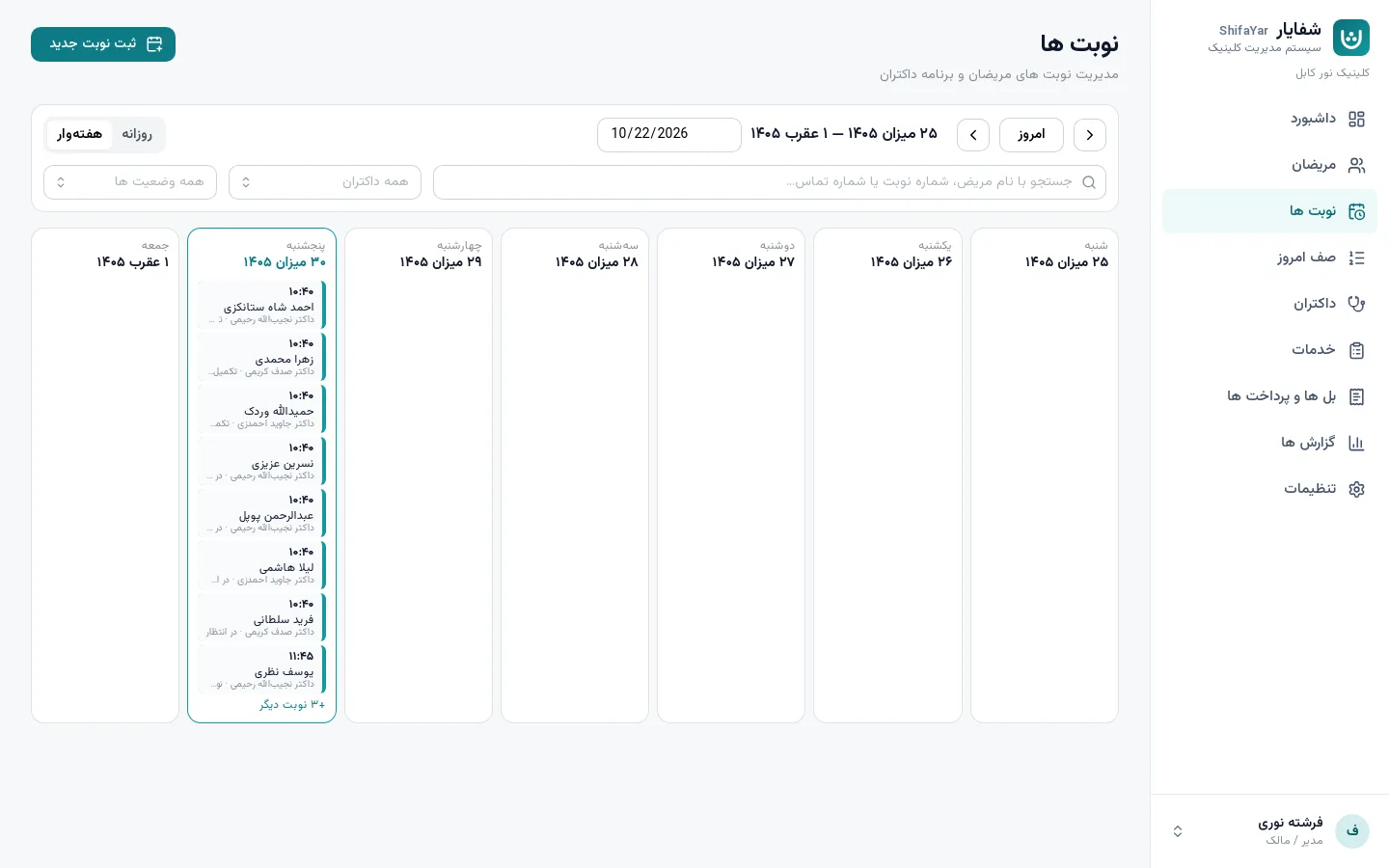Click the داکتران stethoscope icon

click(x=1356, y=304)
